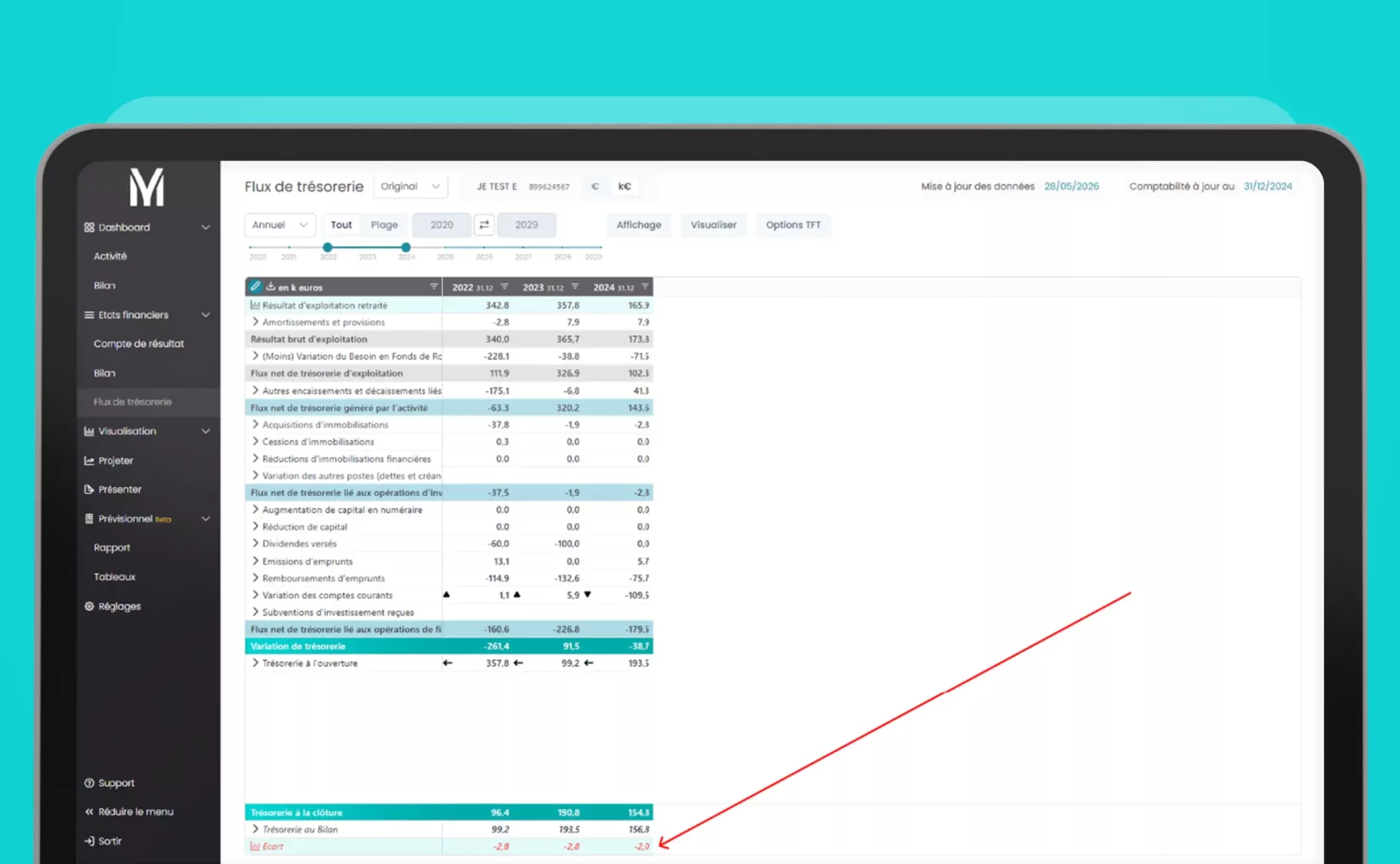This screenshot has width=1400, height=864.
Task: Click the Réglages gear icon
Action: click(x=89, y=606)
